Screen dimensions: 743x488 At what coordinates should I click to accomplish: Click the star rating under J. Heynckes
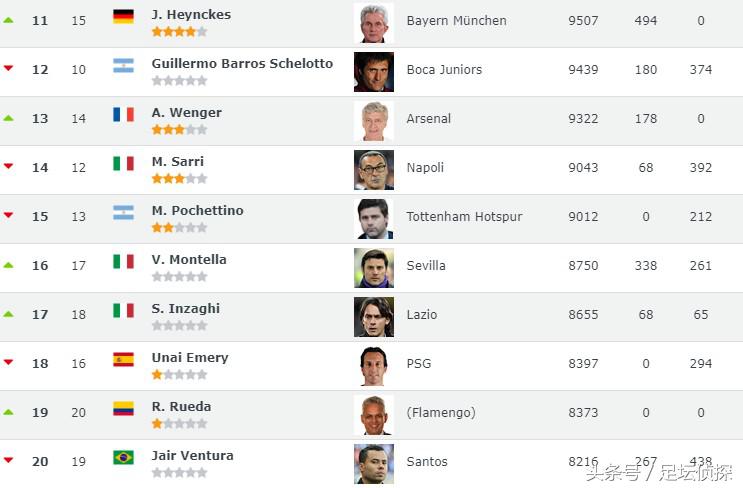179,32
